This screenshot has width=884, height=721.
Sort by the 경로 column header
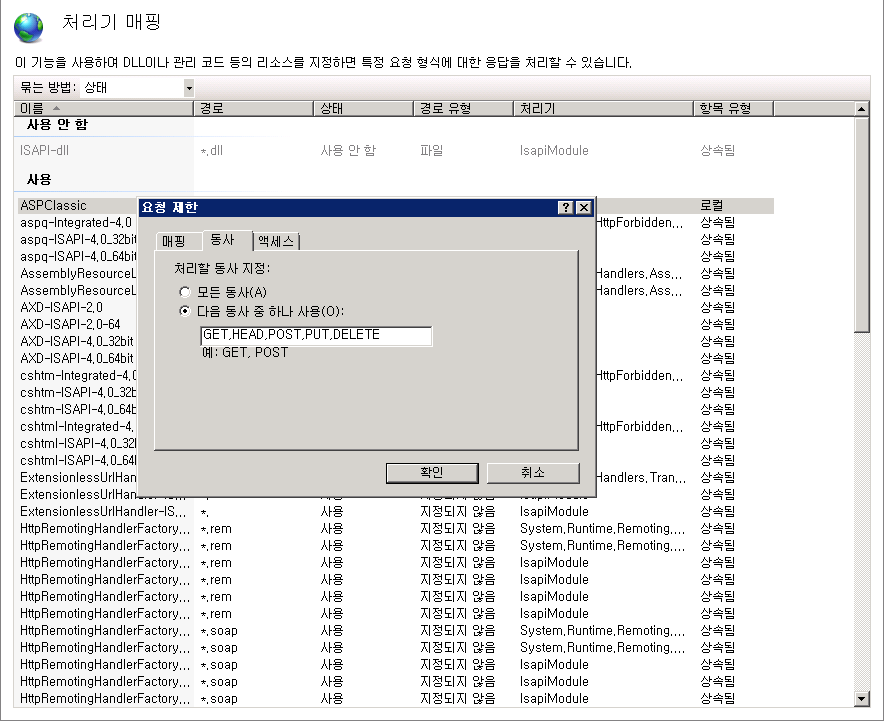254,108
